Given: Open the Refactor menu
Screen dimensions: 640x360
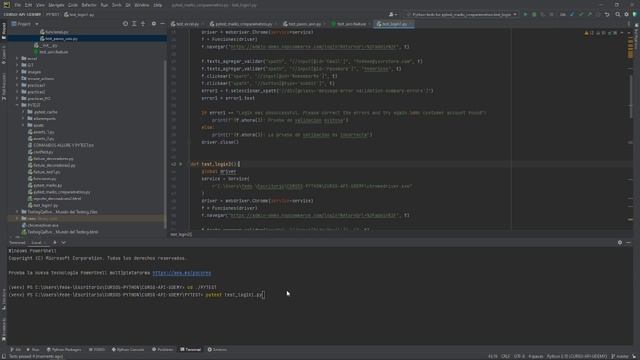Looking at the screenshot, I should click(x=89, y=5).
